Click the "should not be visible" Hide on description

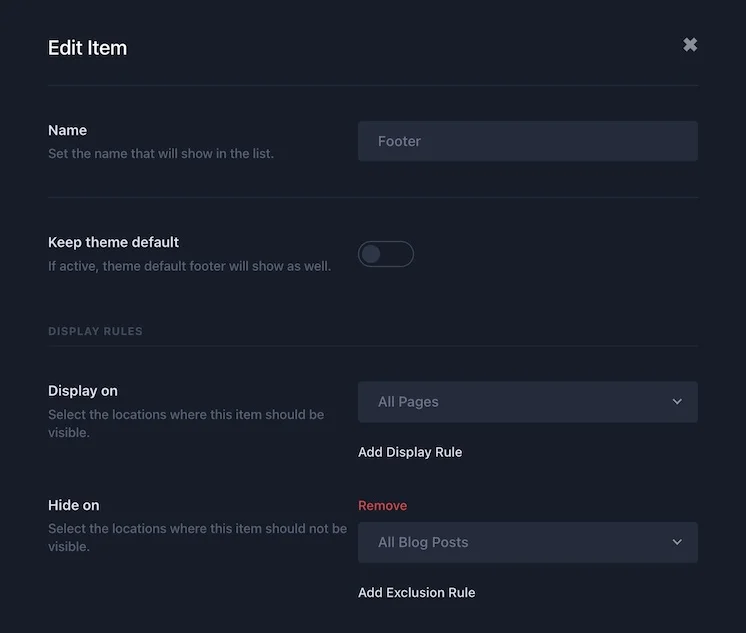[197, 537]
